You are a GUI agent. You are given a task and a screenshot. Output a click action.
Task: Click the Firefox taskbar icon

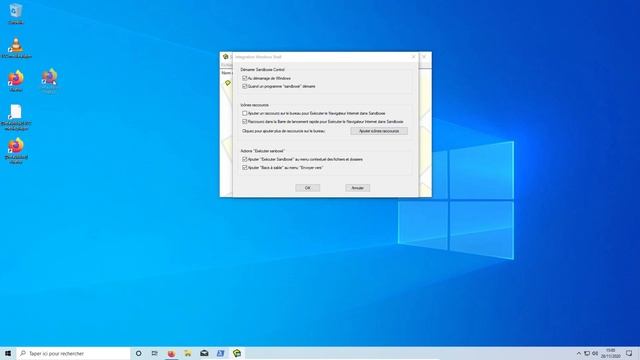pyautogui.click(x=171, y=353)
